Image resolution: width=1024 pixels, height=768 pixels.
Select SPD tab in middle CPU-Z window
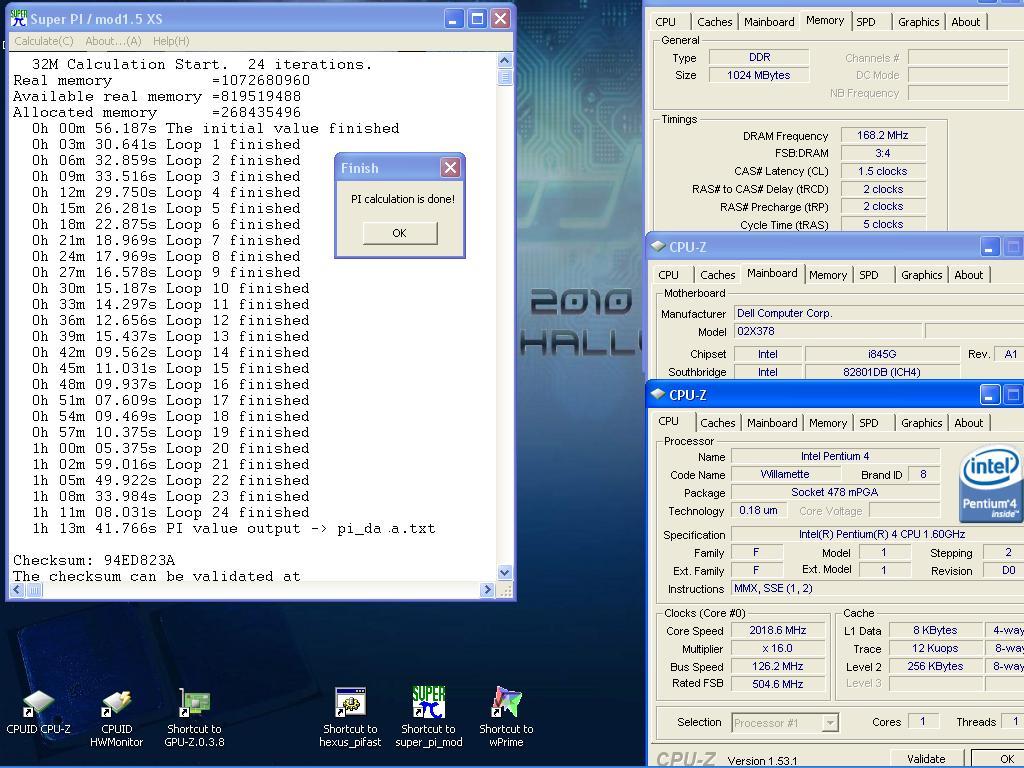869,275
